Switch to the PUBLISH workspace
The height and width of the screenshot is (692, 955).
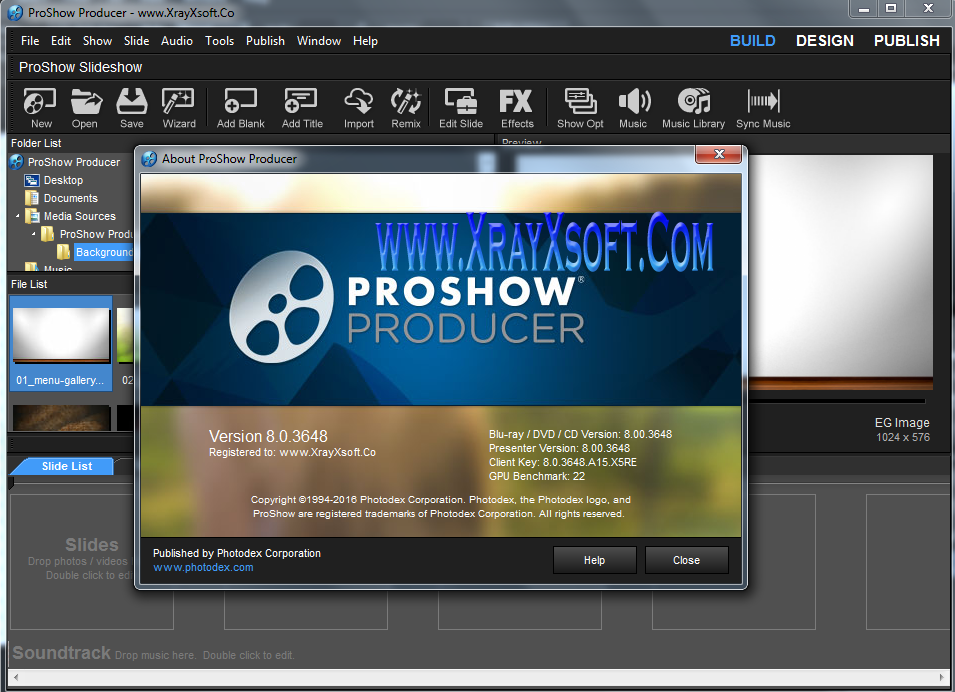click(907, 41)
